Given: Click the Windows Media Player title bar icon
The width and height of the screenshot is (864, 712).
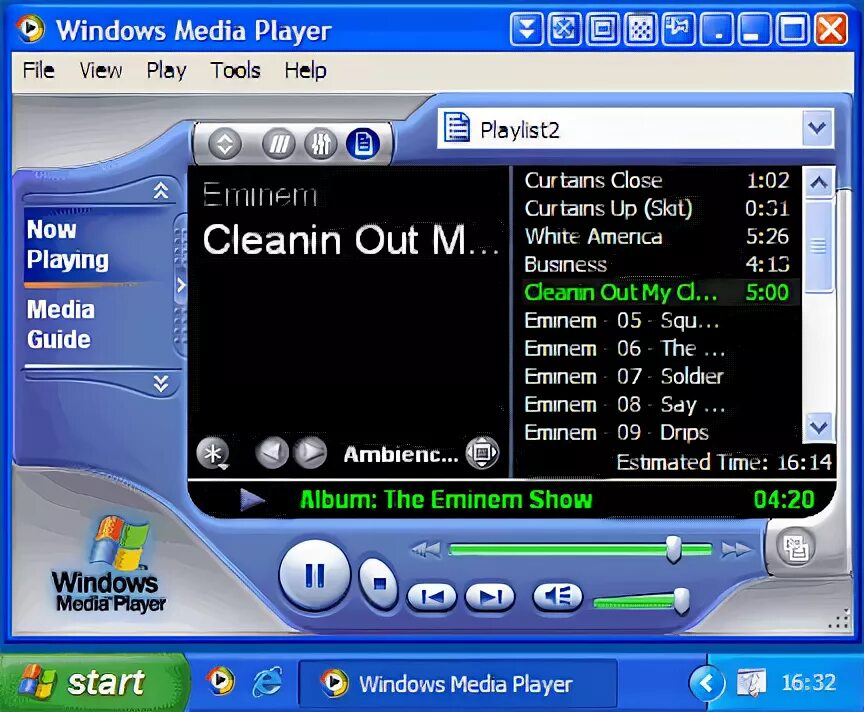Looking at the screenshot, I should click(x=30, y=28).
